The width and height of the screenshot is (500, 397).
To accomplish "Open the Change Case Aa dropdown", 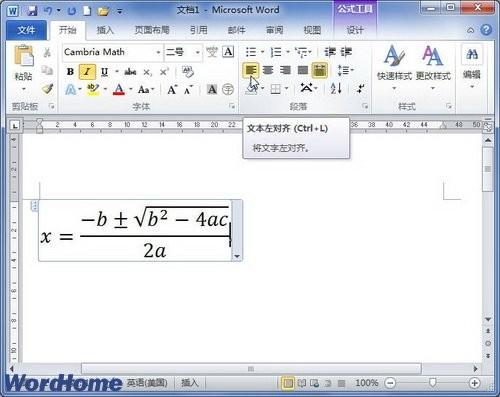I will [x=146, y=90].
